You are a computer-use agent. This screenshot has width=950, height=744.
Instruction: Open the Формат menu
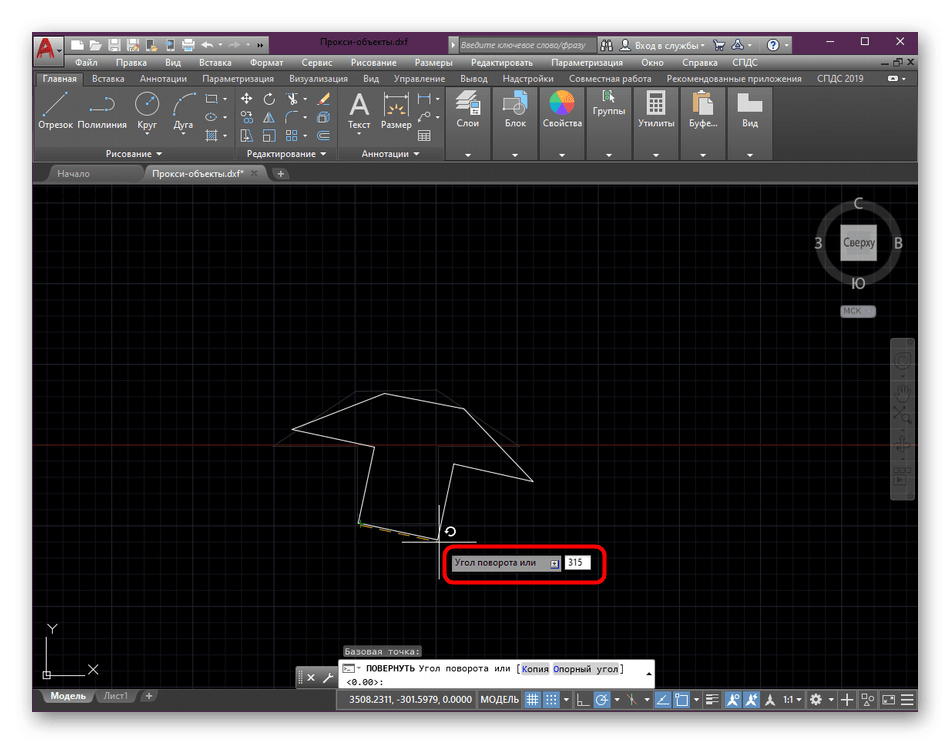click(x=266, y=62)
